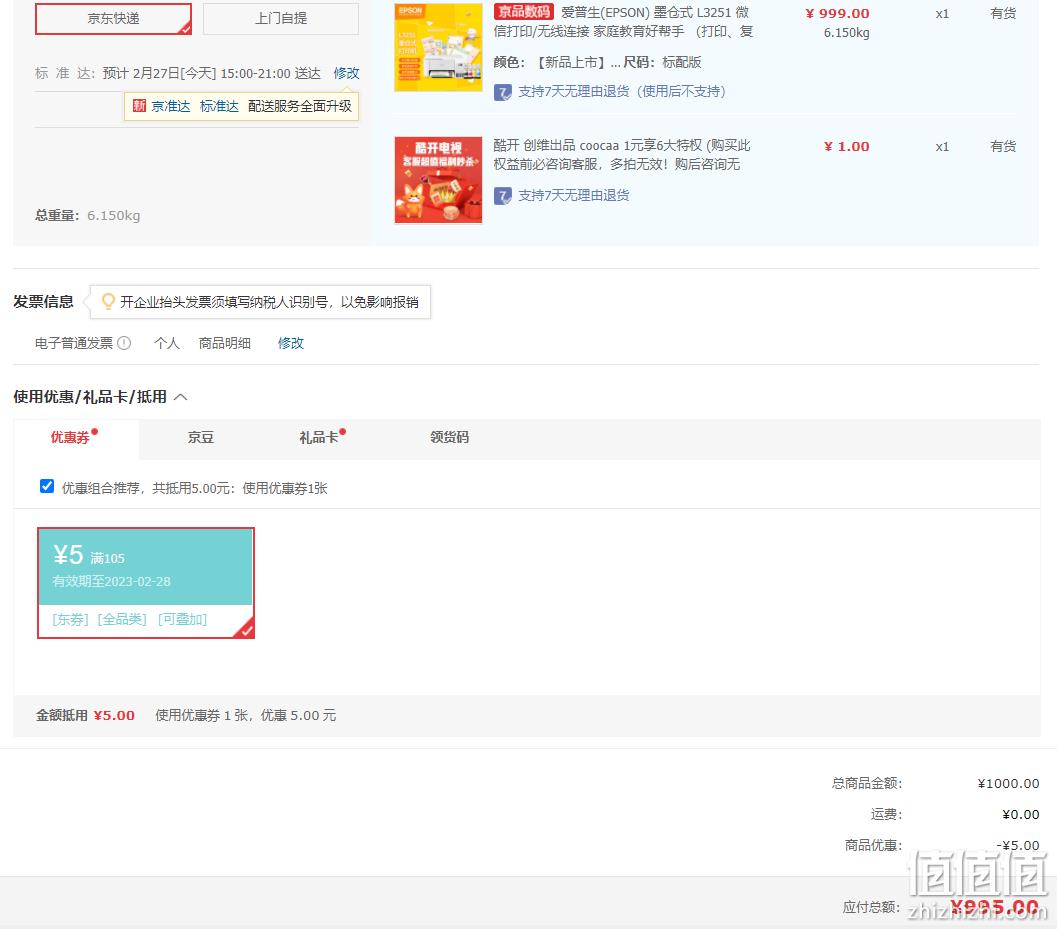1057x929 pixels.
Task: Click the ¥ 999.00 price text
Action: pos(837,13)
